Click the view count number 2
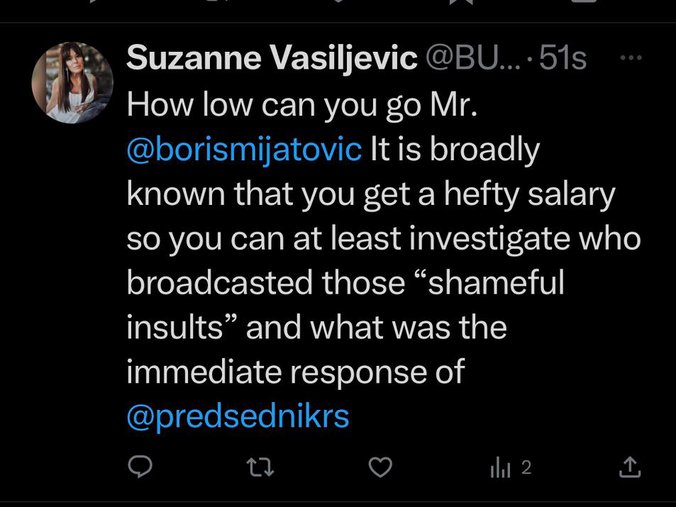 526,467
